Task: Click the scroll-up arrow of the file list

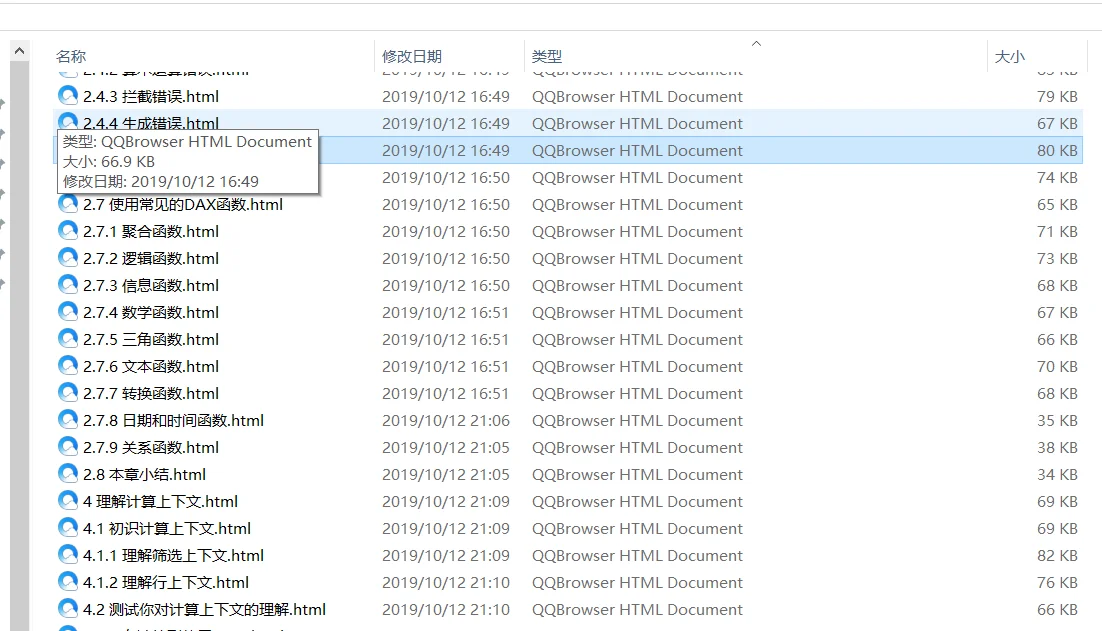Action: point(20,51)
